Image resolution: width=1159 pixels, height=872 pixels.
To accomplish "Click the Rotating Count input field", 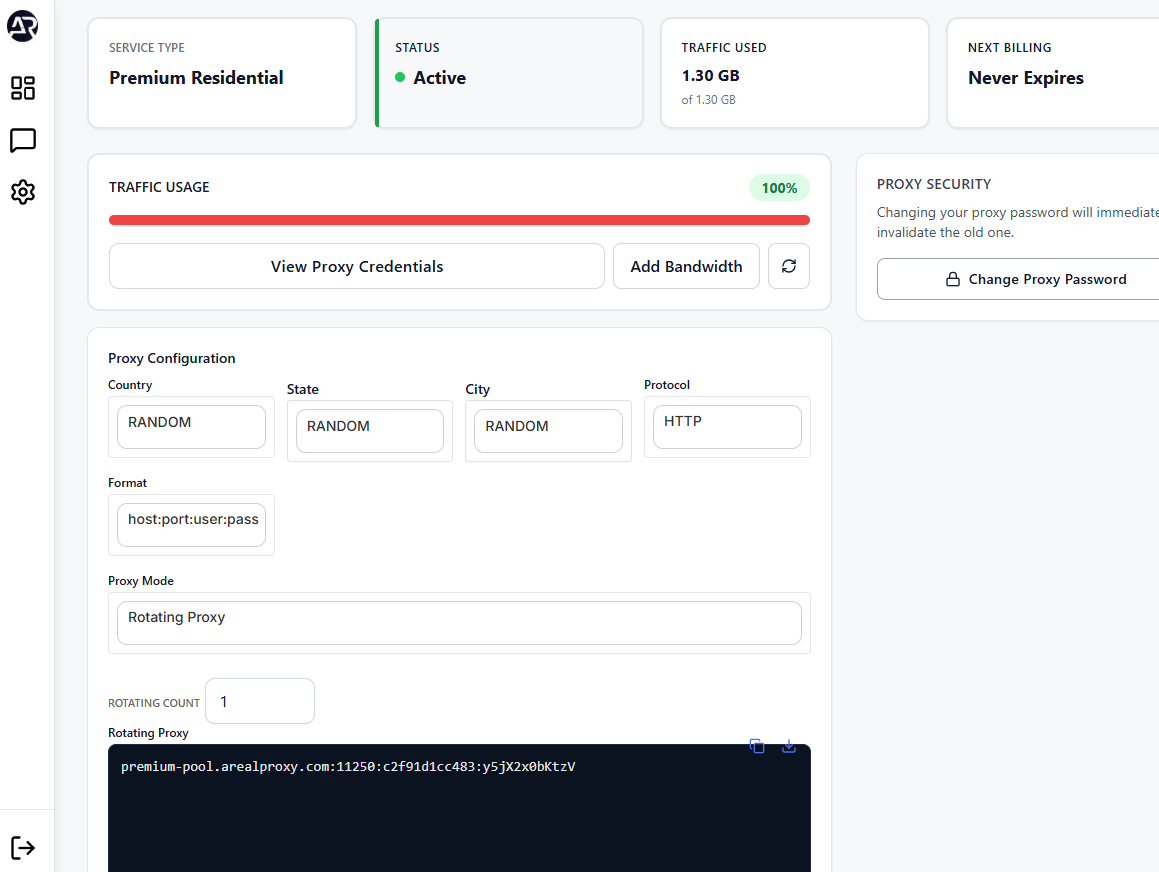I will coord(260,701).
